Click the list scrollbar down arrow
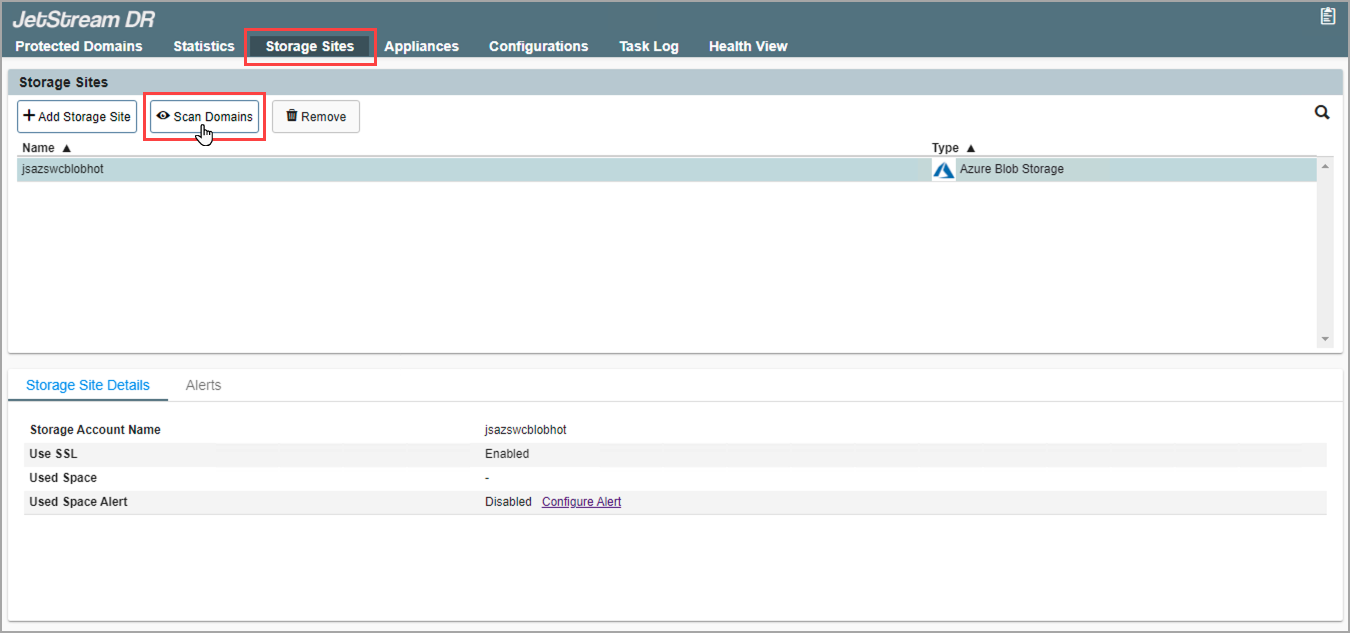Image resolution: width=1350 pixels, height=633 pixels. pyautogui.click(x=1326, y=340)
